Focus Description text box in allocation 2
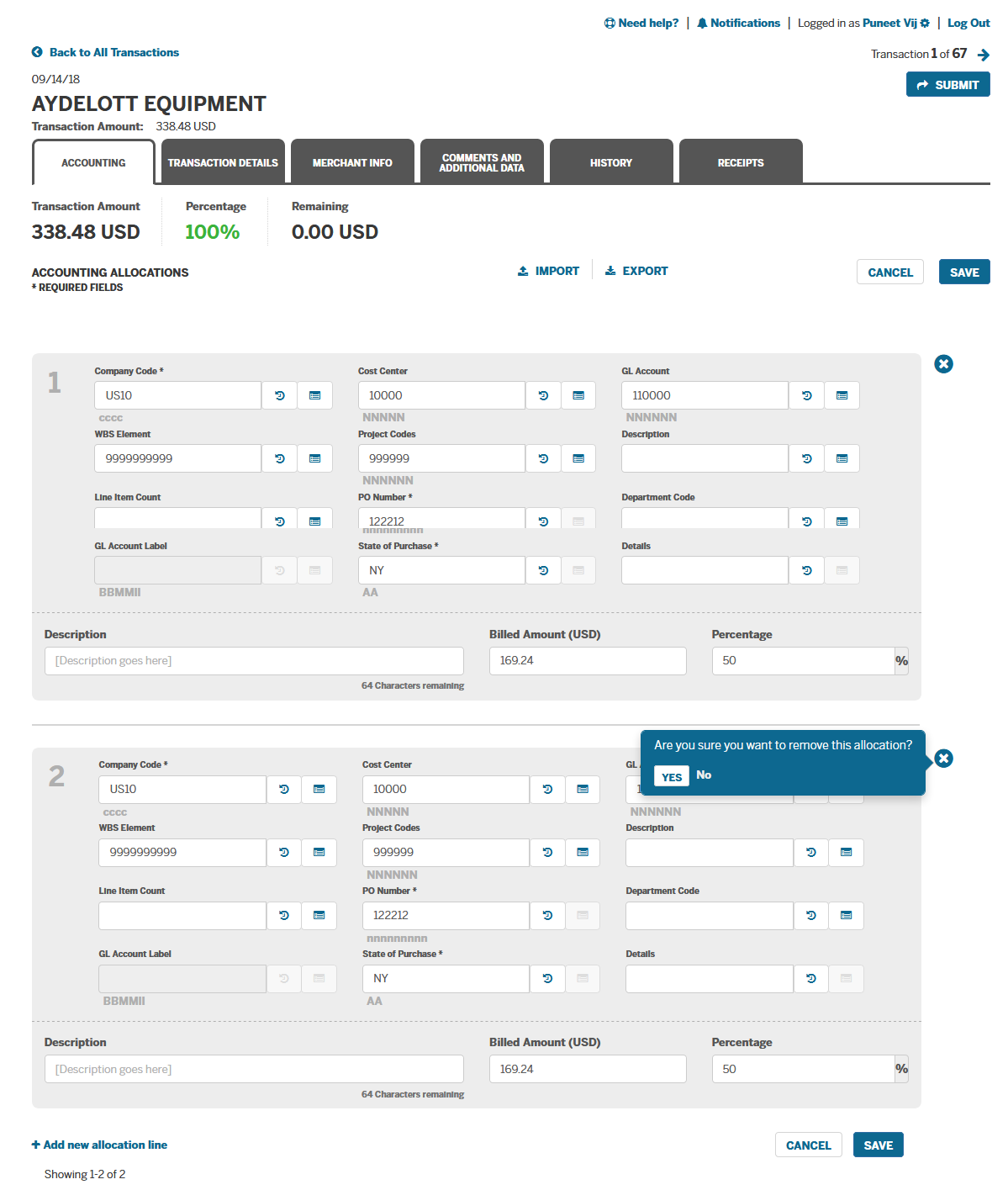Image resolution: width=1008 pixels, height=1190 pixels. [254, 1069]
